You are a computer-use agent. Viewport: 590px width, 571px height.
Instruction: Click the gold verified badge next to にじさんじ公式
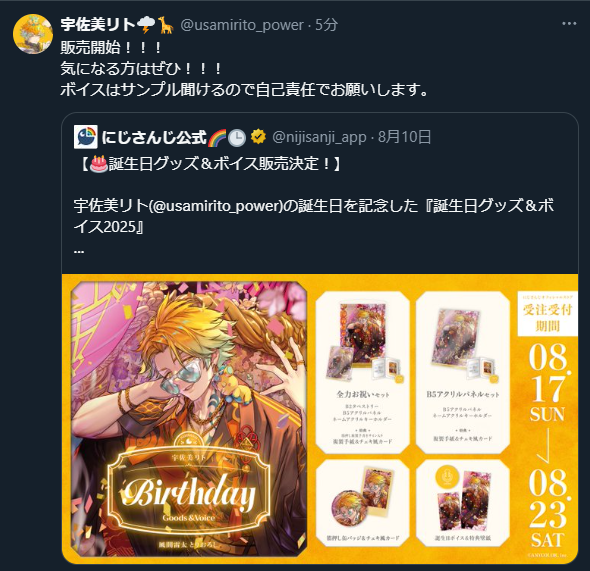[258, 137]
